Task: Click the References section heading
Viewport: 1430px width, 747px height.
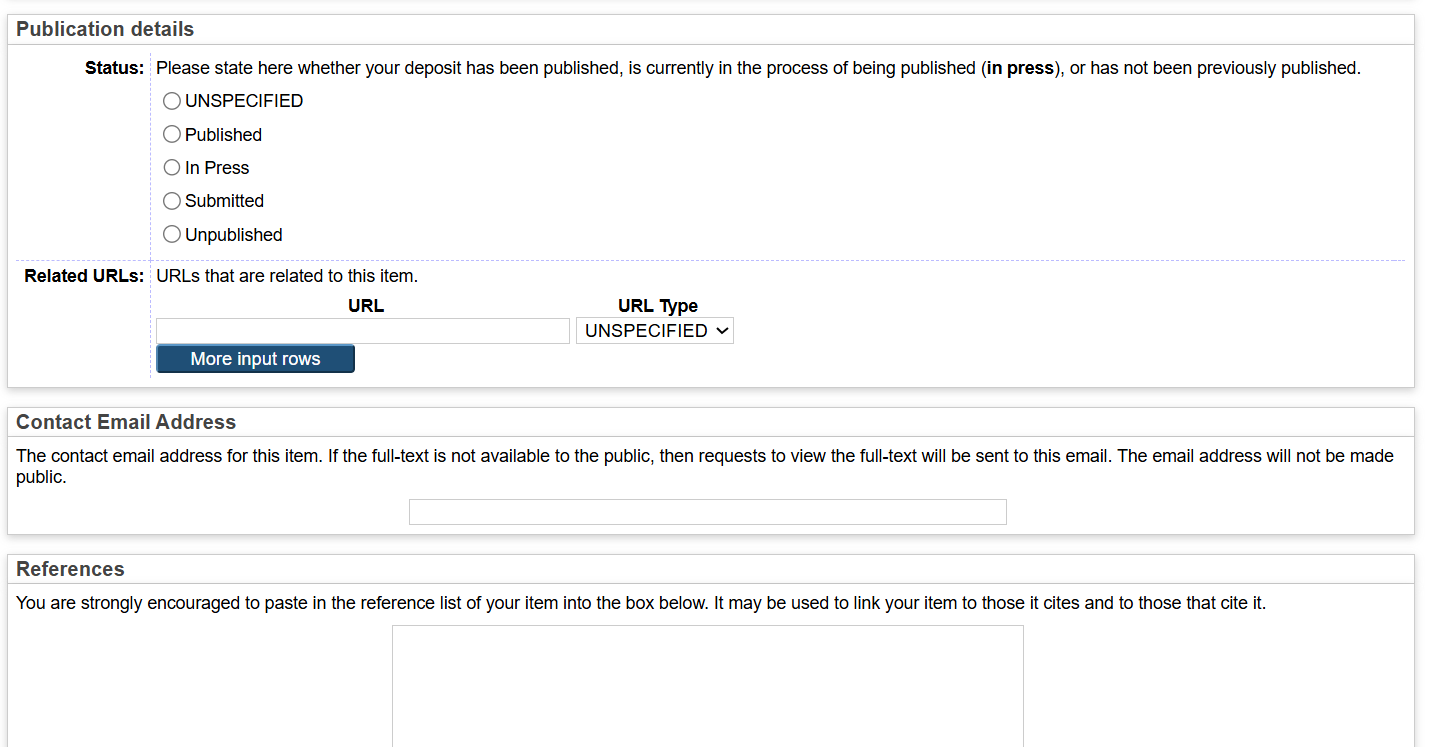Action: point(70,569)
